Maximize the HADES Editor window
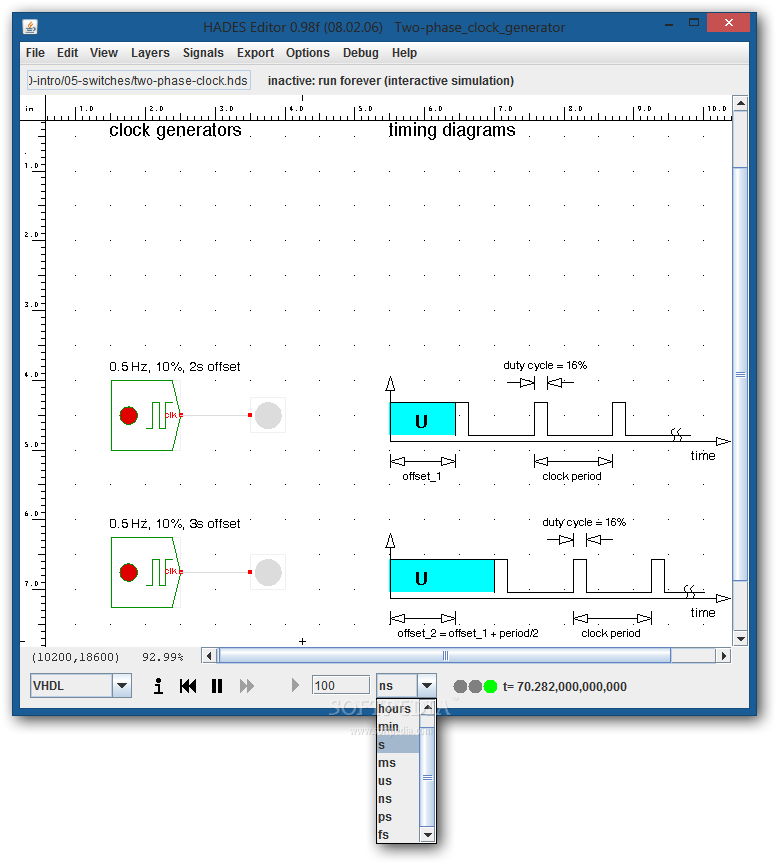 (694, 23)
